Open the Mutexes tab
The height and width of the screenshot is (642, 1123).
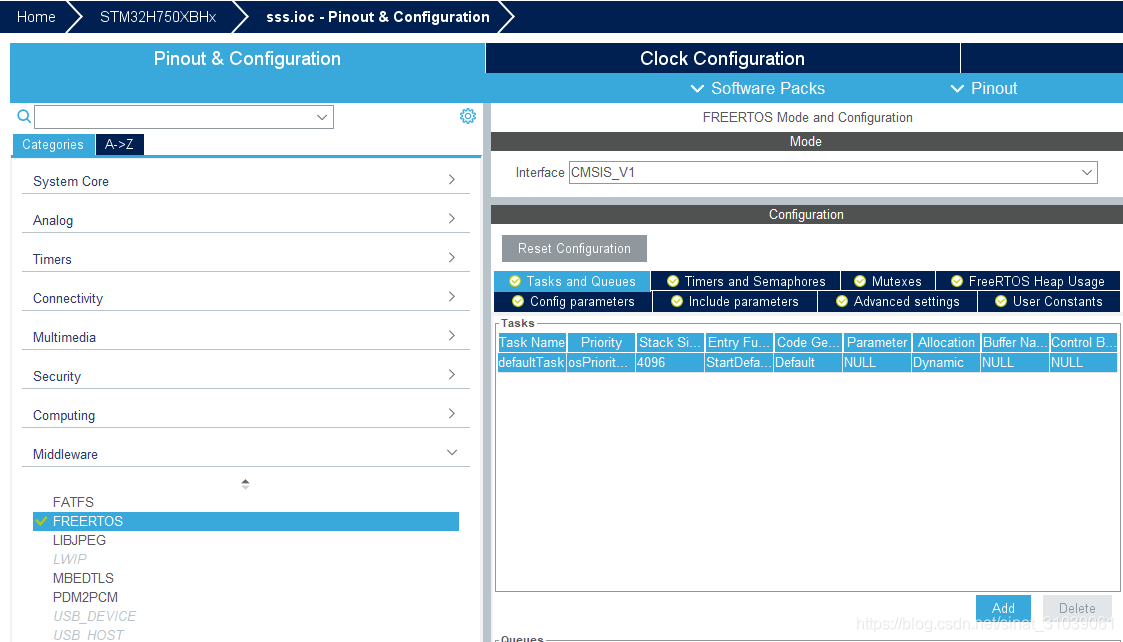point(888,281)
